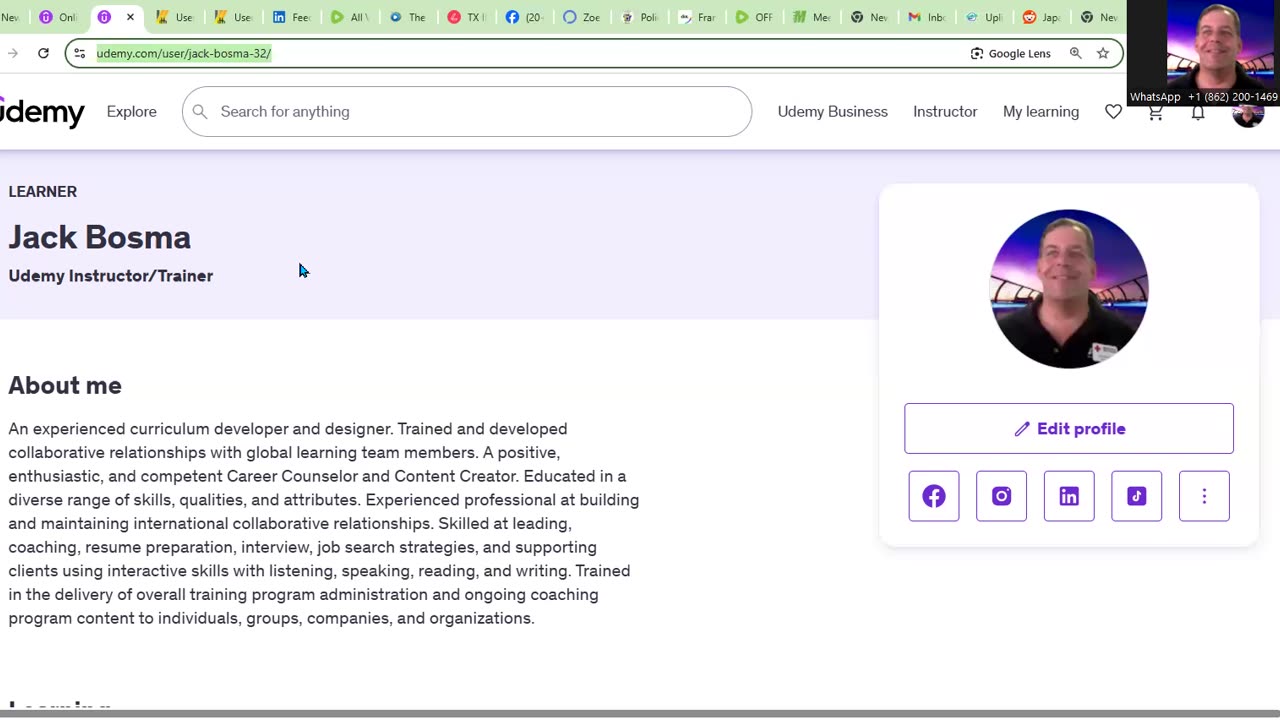The height and width of the screenshot is (720, 1280).
Task: Open Facebook profile link icon
Action: [934, 496]
